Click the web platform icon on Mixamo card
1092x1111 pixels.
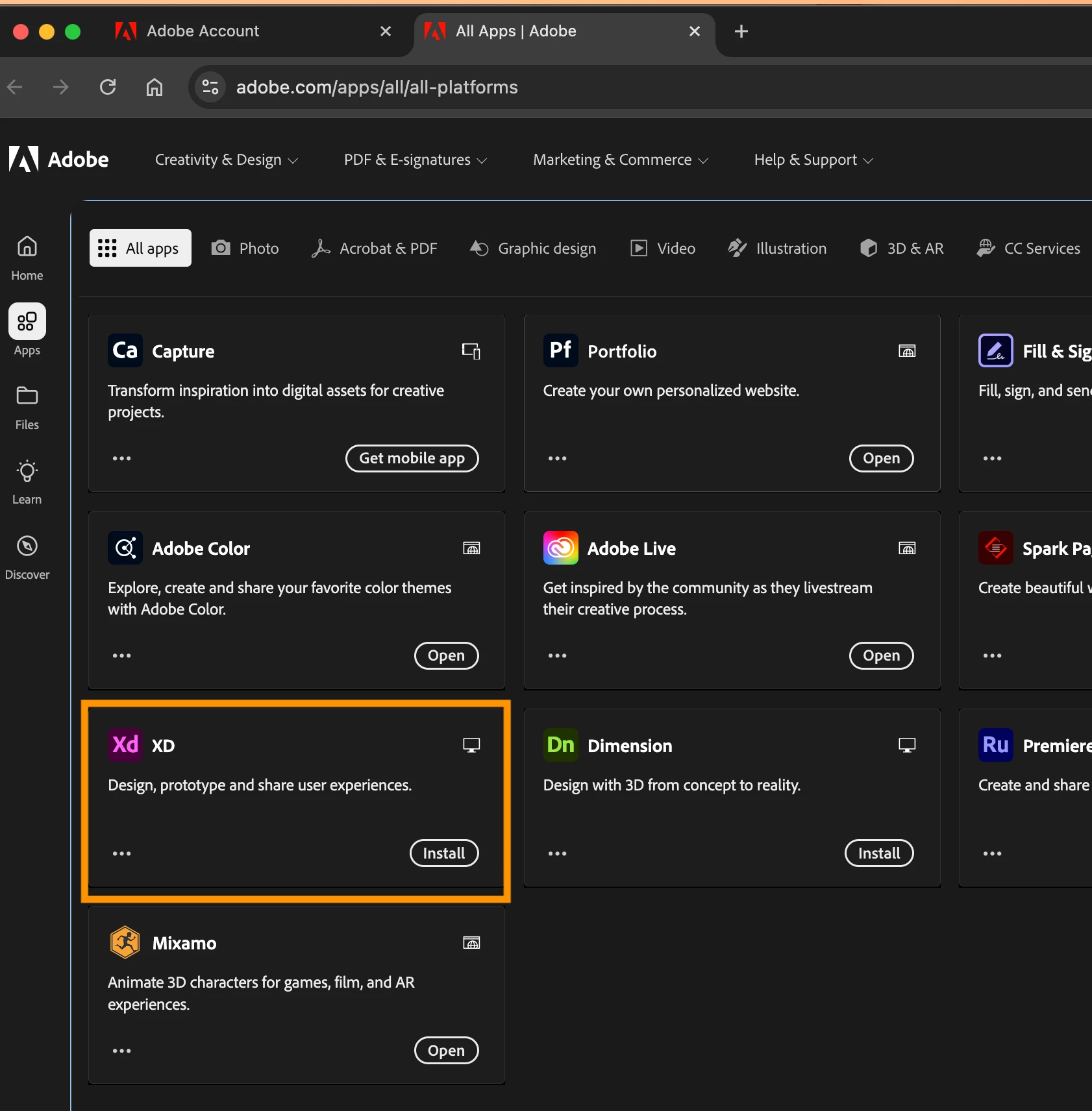pos(471,943)
